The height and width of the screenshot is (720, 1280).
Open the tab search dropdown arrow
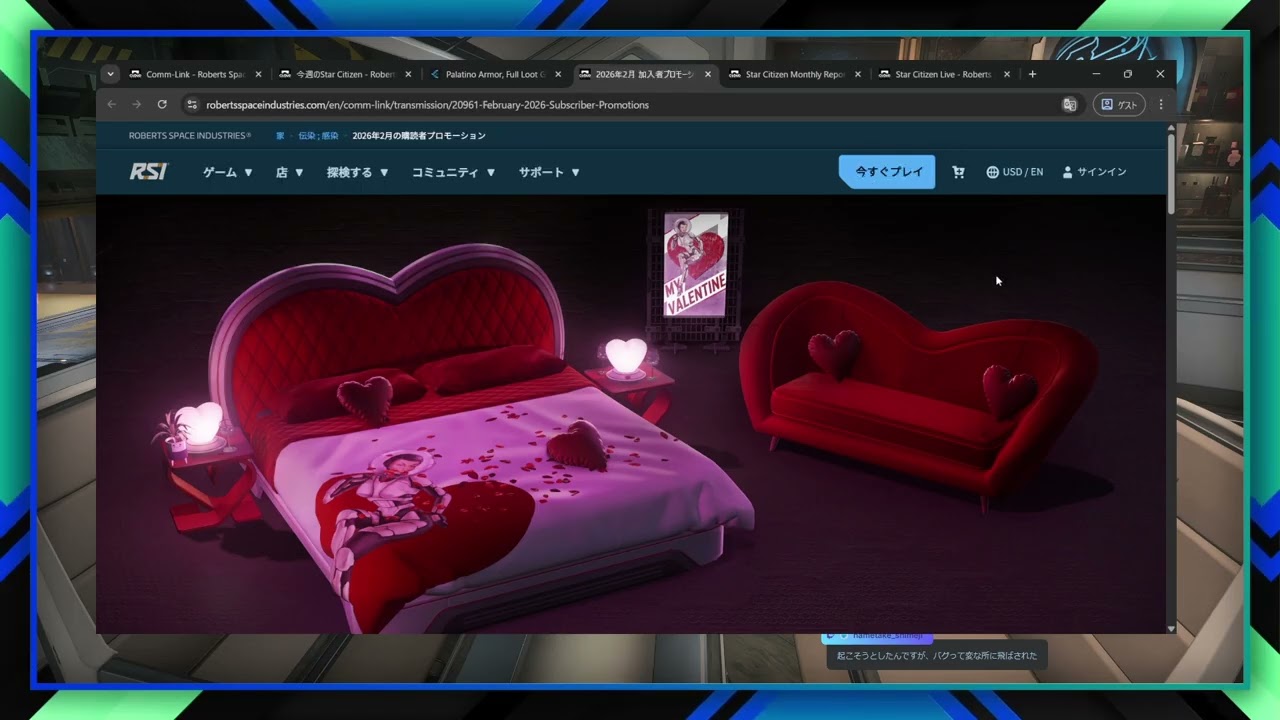click(x=111, y=74)
